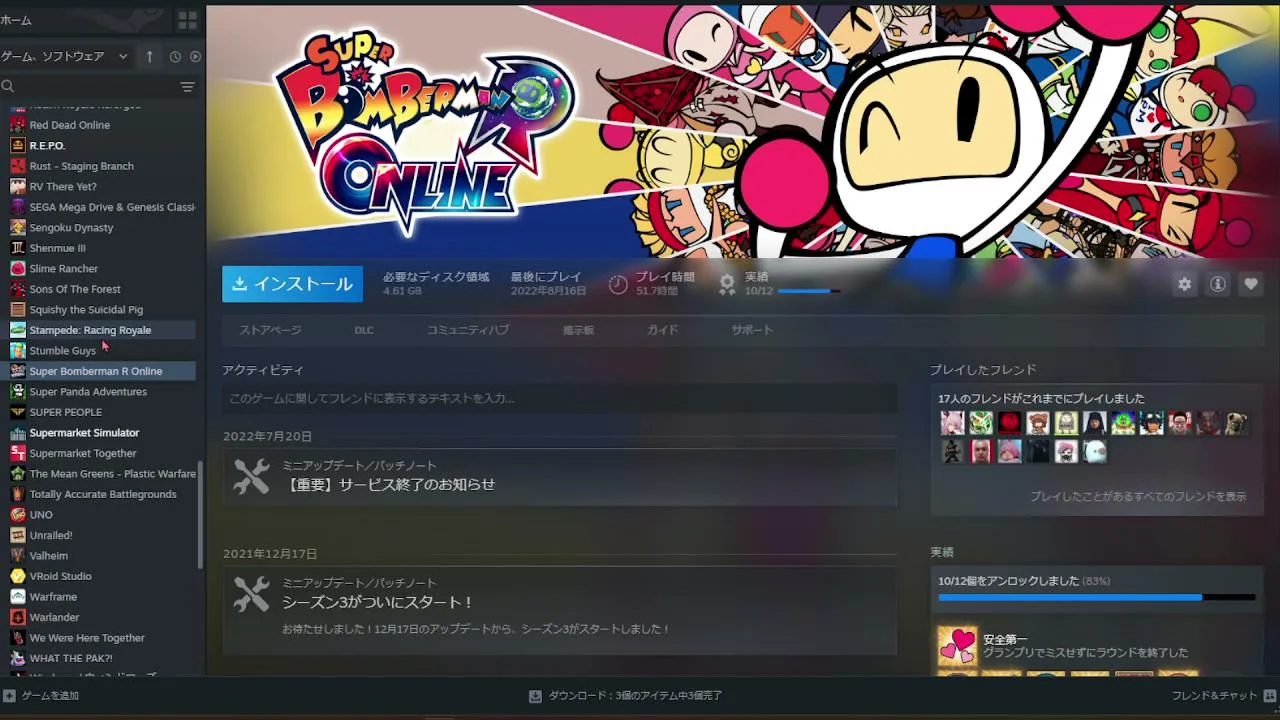Select Super Bomberman R Online entry
Screen dimensions: 1280x720
(x=98, y=371)
